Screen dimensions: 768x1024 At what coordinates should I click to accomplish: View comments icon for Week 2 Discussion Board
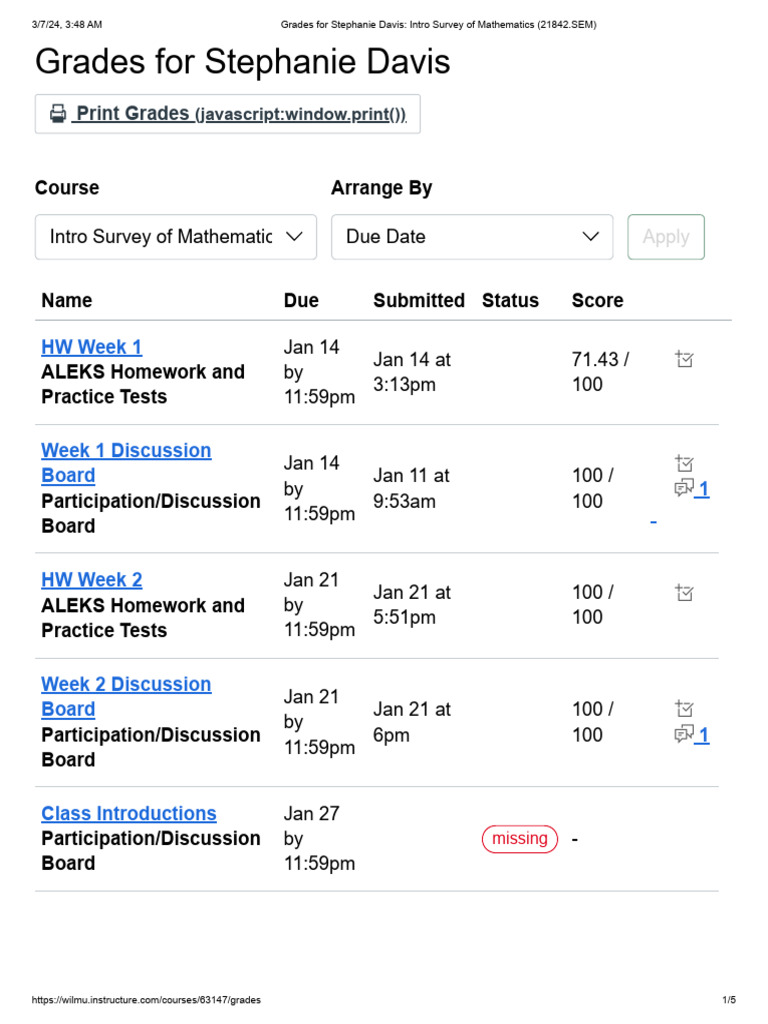[685, 735]
